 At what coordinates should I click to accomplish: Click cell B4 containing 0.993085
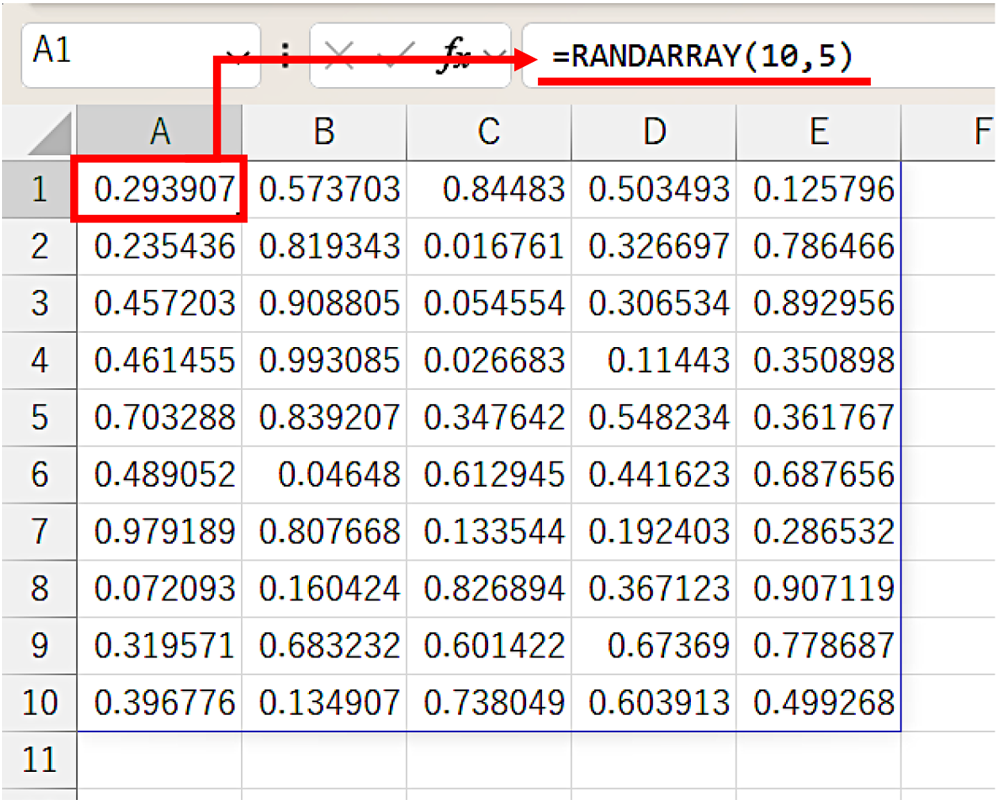click(x=324, y=360)
